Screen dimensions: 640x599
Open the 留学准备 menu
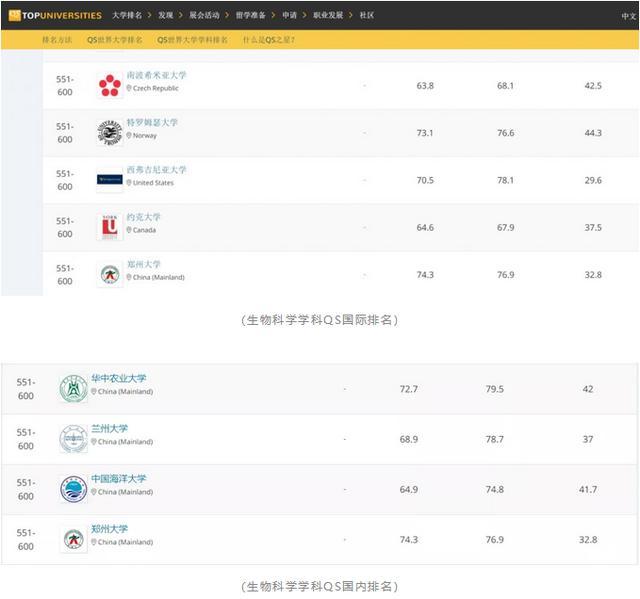coord(251,15)
